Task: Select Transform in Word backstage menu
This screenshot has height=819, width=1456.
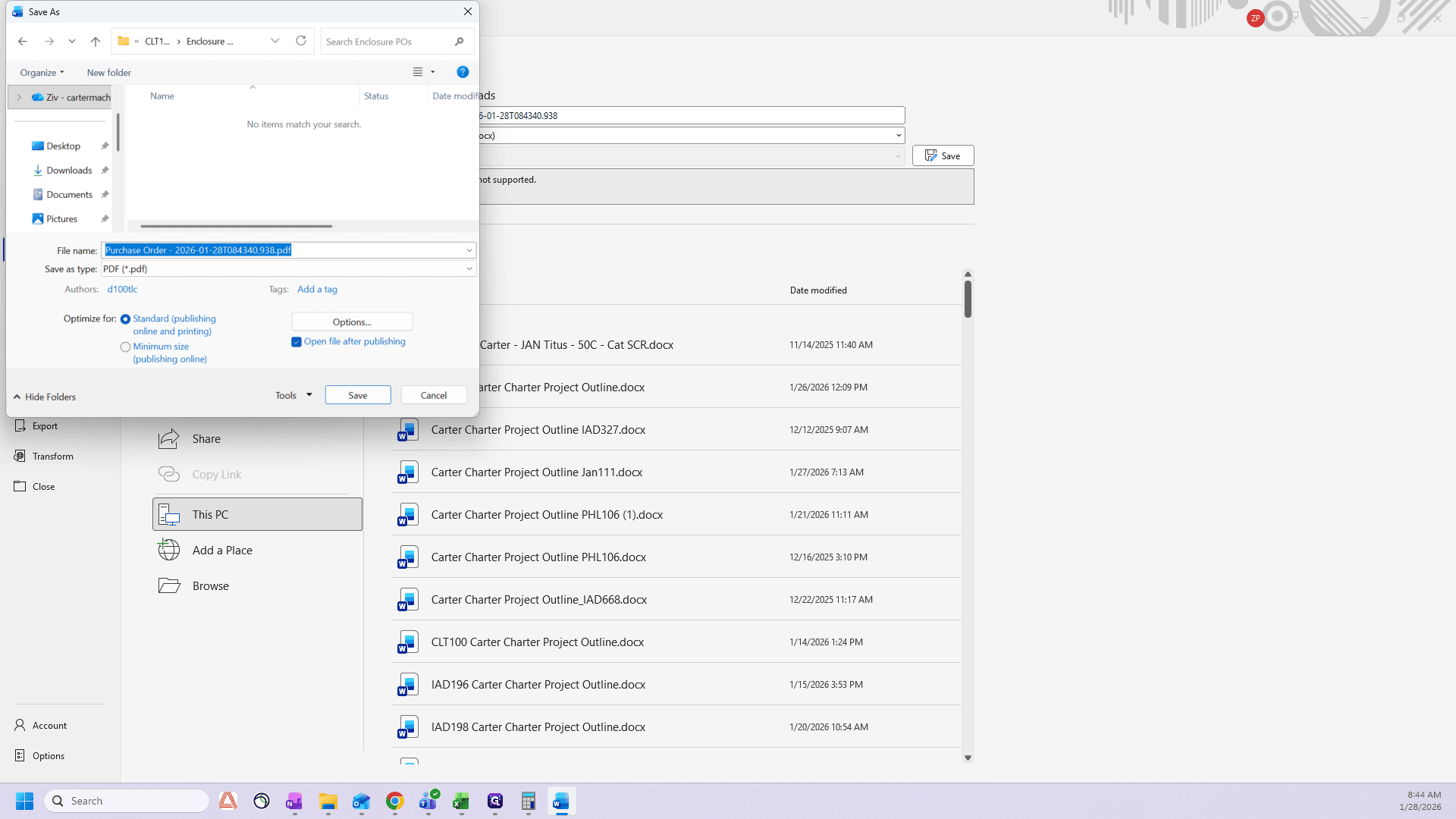Action: click(52, 457)
